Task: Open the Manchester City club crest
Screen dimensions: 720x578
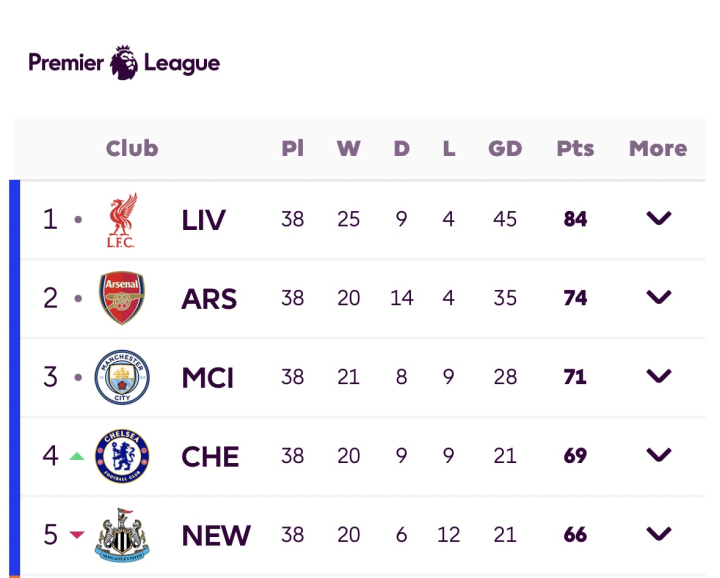Action: coord(122,377)
